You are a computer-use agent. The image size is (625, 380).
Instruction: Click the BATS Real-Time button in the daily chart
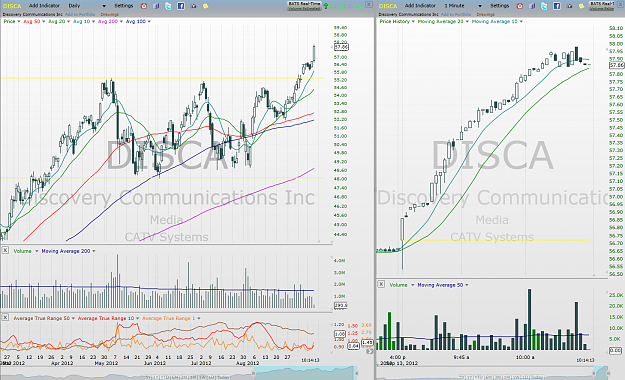[x=304, y=6]
